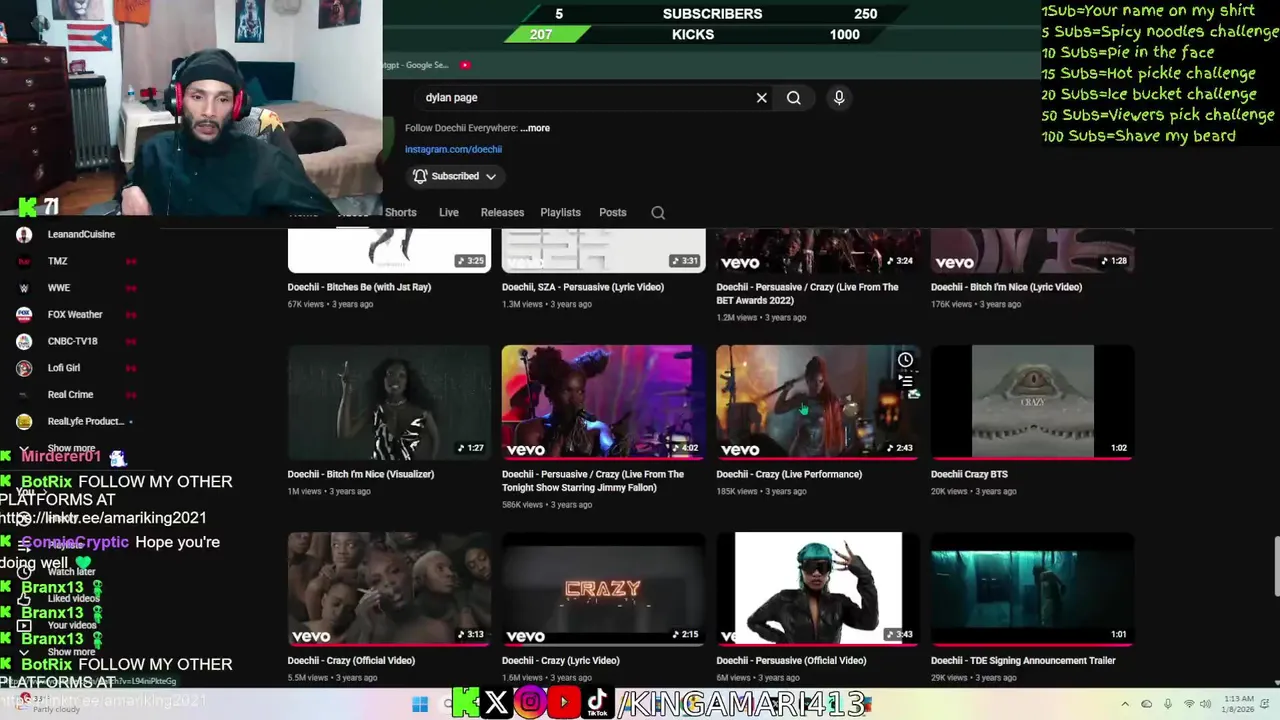Open instagram.com/doechii link
Screen dimensions: 1280x720
click(453, 149)
